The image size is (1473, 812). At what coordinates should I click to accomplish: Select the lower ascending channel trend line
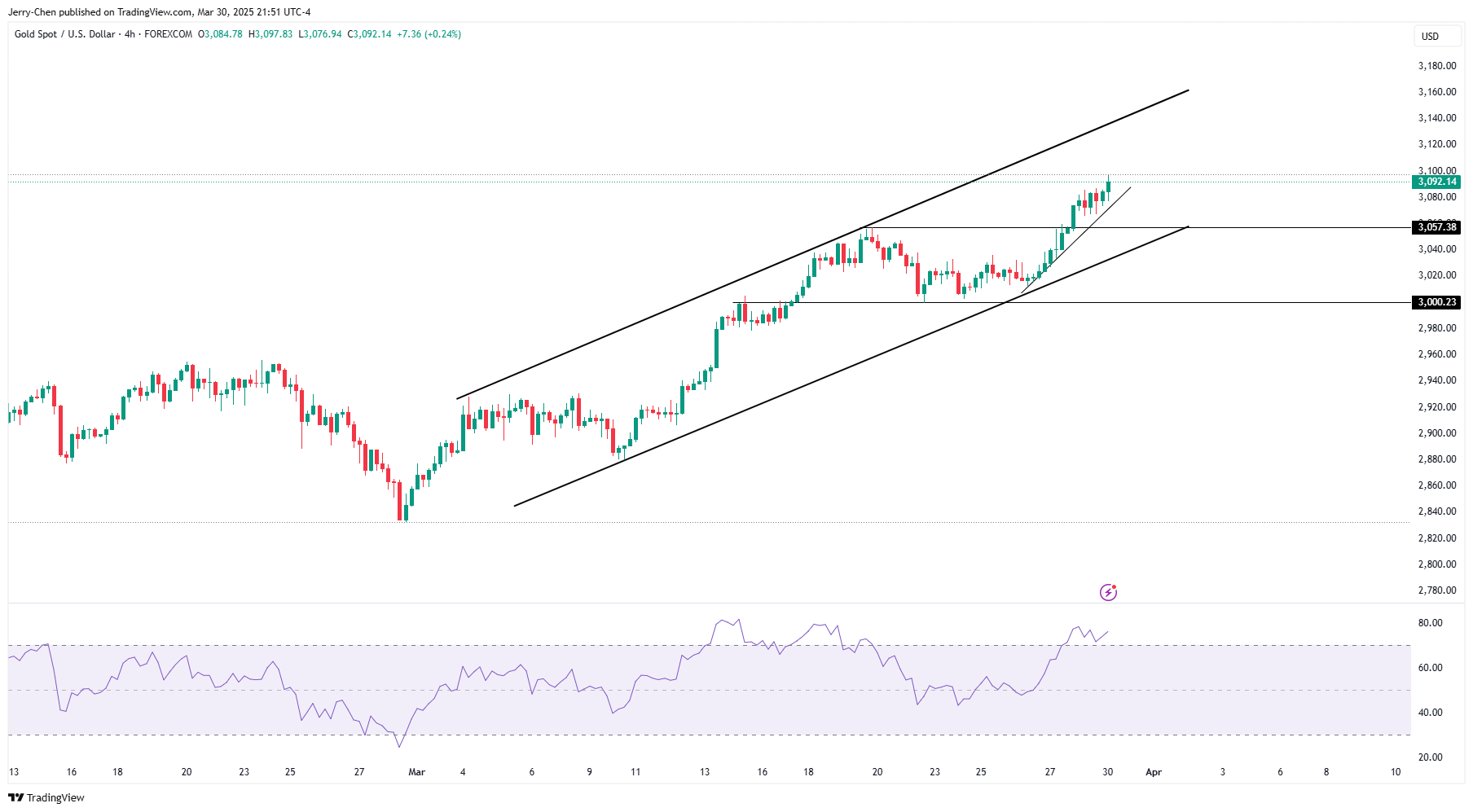pos(815,383)
